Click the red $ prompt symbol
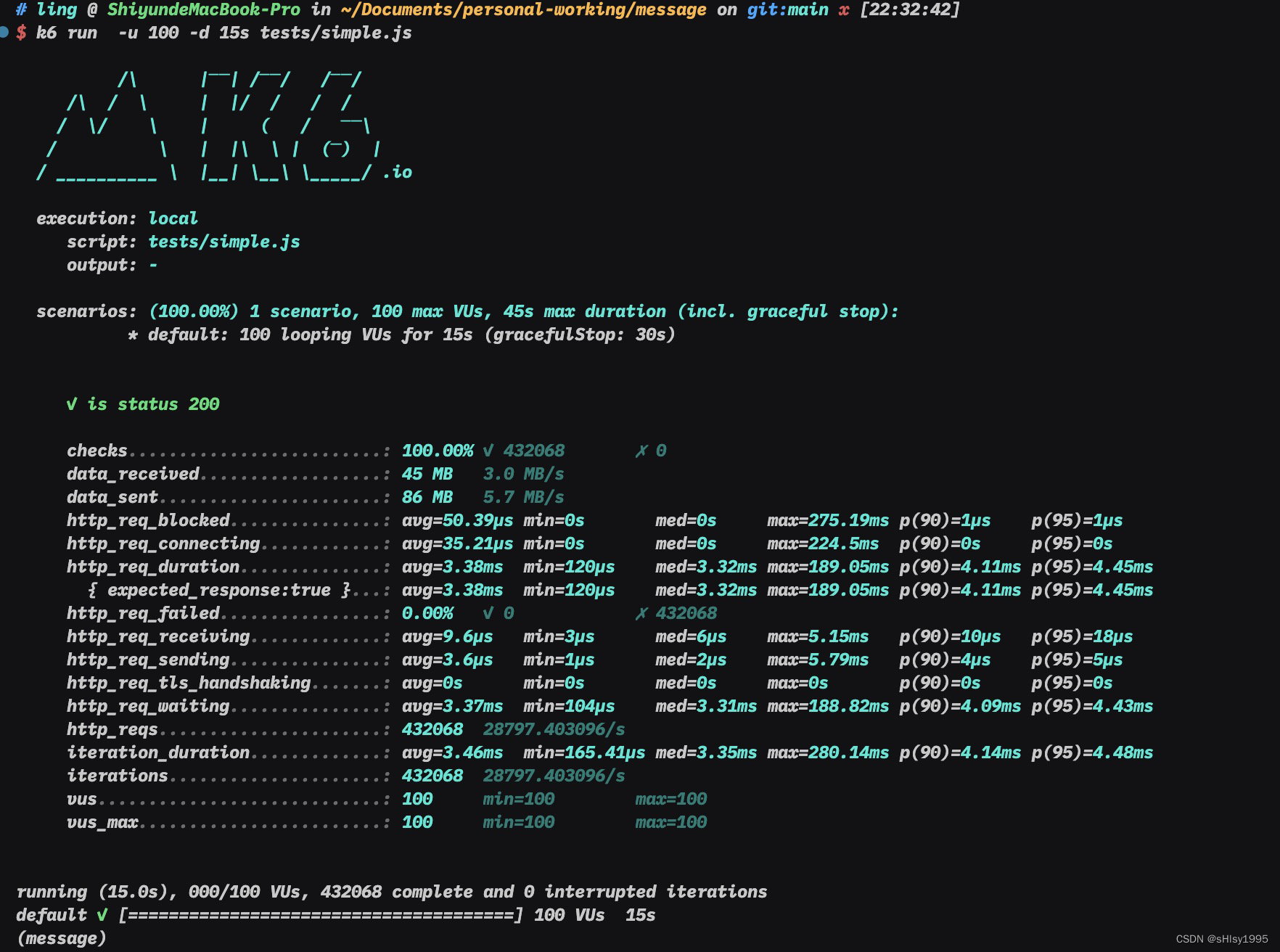This screenshot has height=952, width=1280. coord(21,33)
